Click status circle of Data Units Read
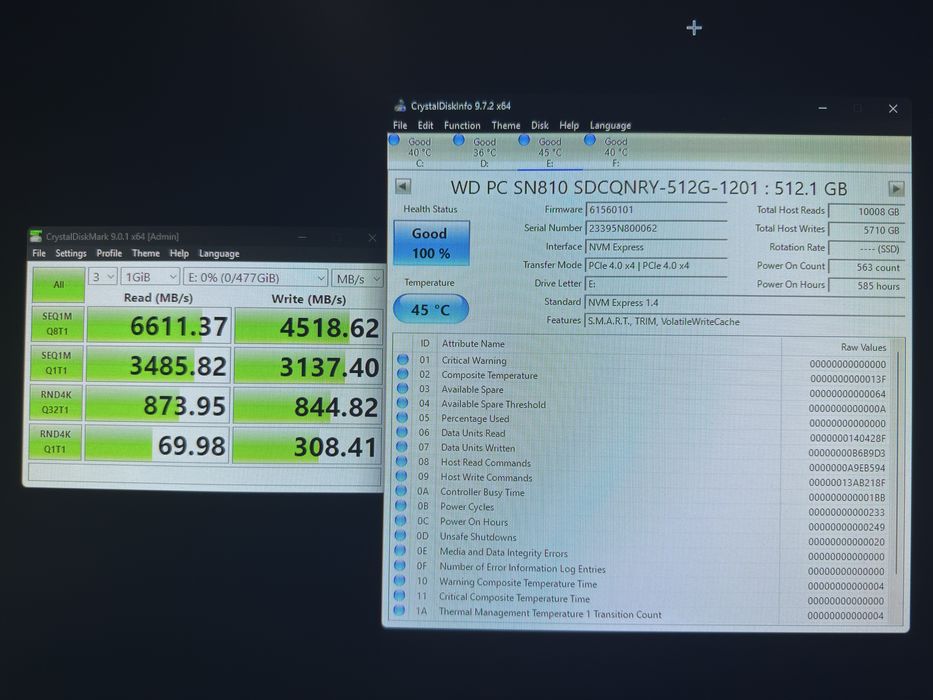 coord(402,432)
